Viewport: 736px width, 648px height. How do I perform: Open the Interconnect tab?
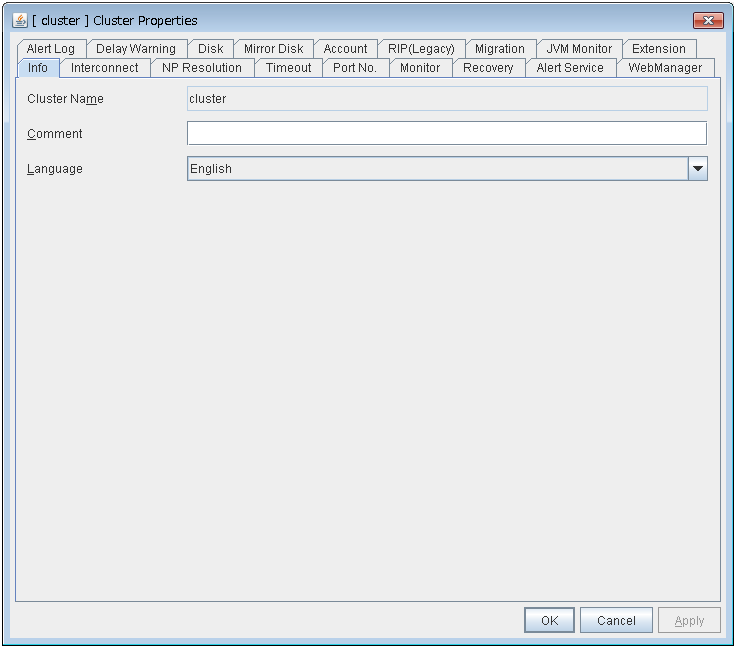105,68
